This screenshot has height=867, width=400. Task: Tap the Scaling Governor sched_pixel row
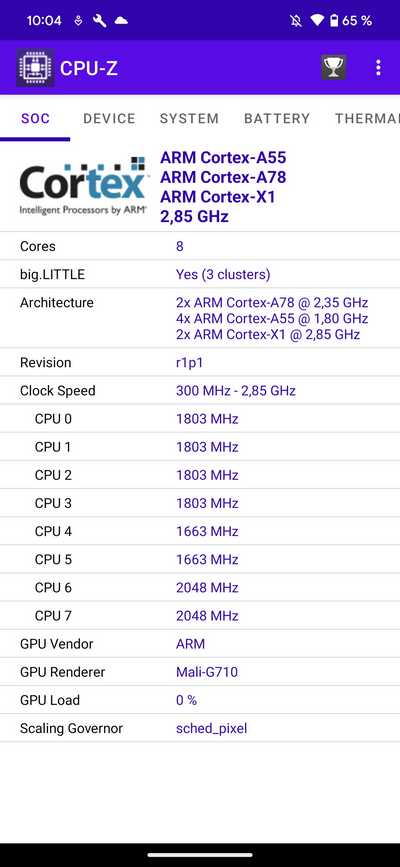coord(200,728)
